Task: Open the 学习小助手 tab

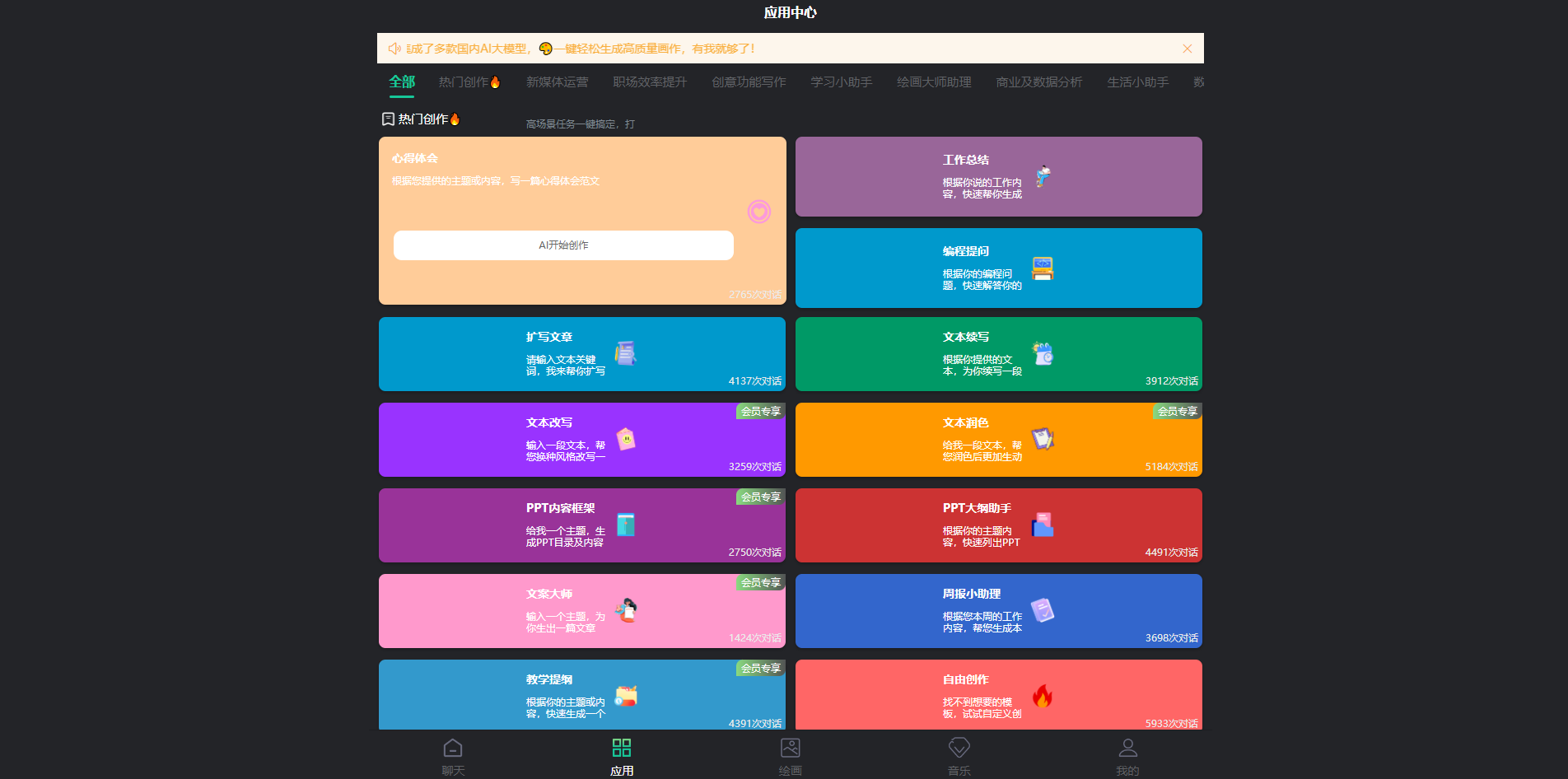Action: pos(841,82)
